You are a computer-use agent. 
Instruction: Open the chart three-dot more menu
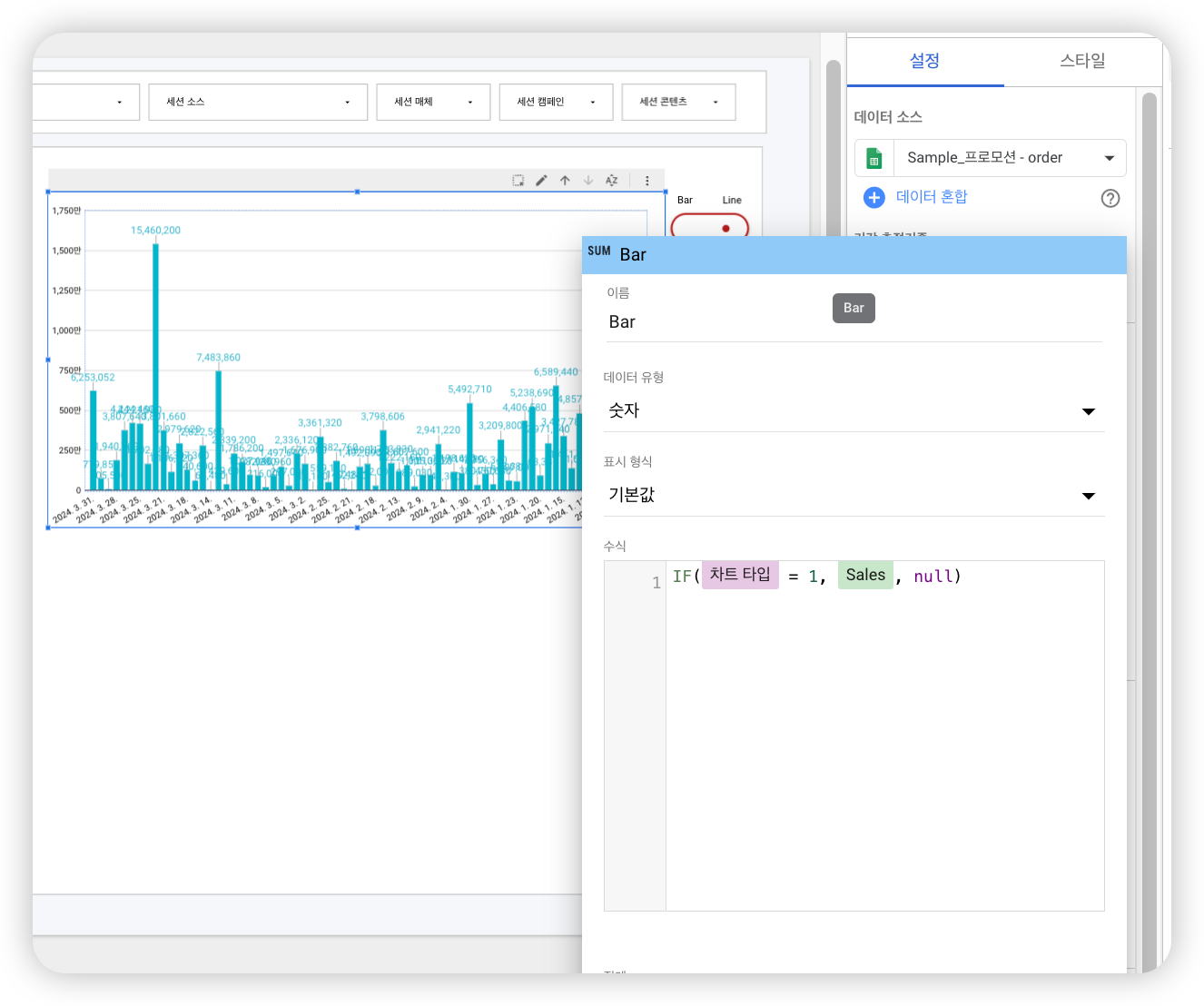[x=647, y=181]
